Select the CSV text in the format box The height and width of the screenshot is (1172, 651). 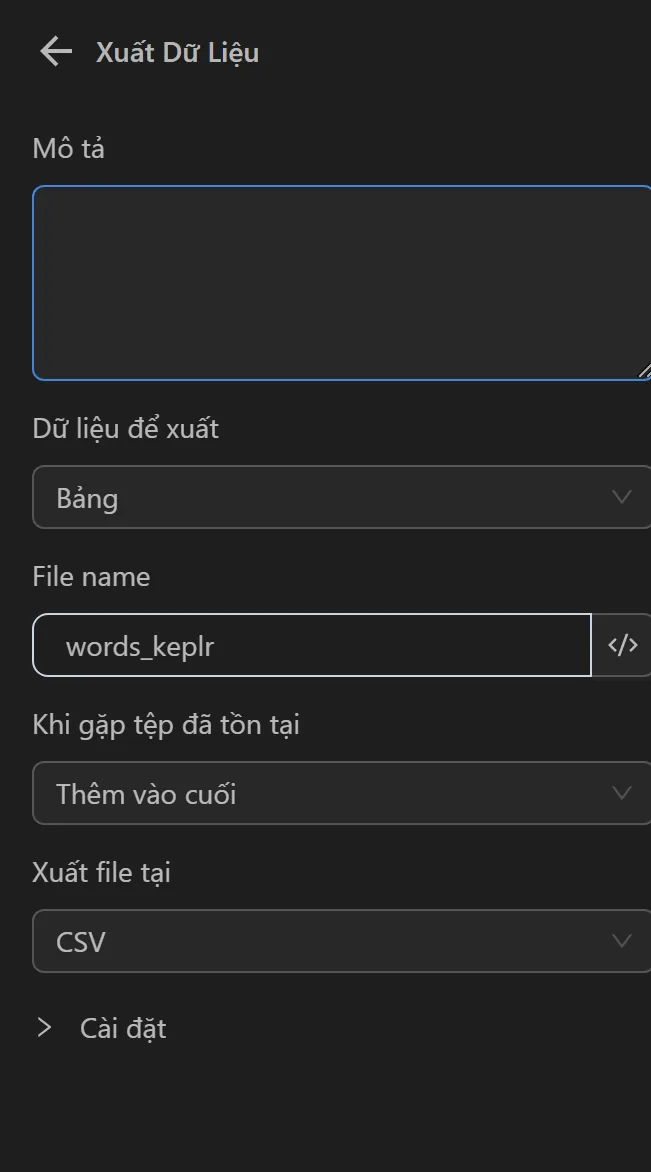point(81,942)
